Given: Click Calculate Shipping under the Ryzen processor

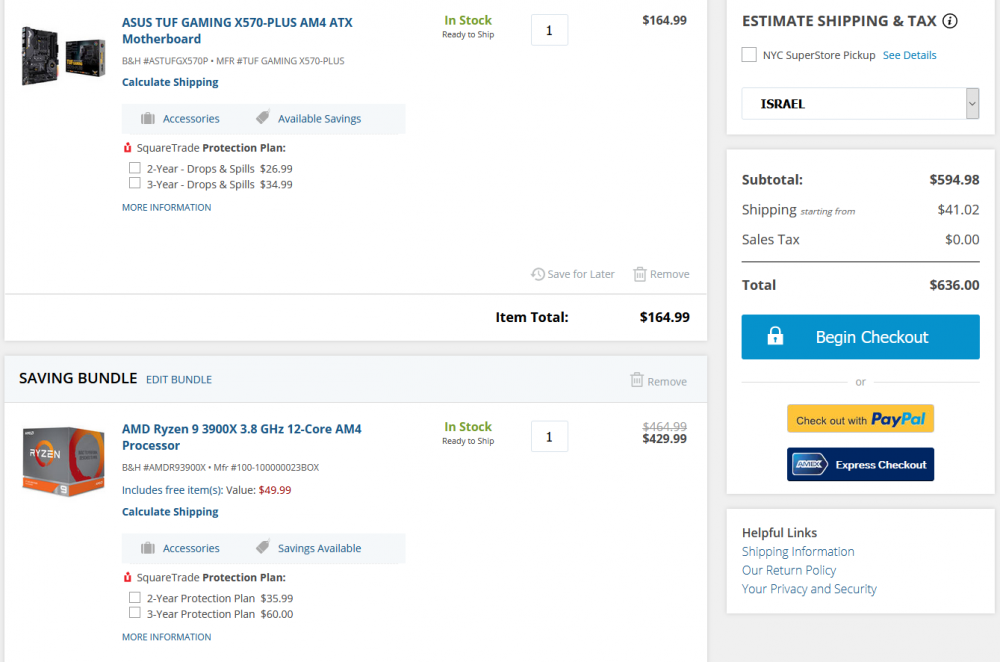Looking at the screenshot, I should point(170,511).
